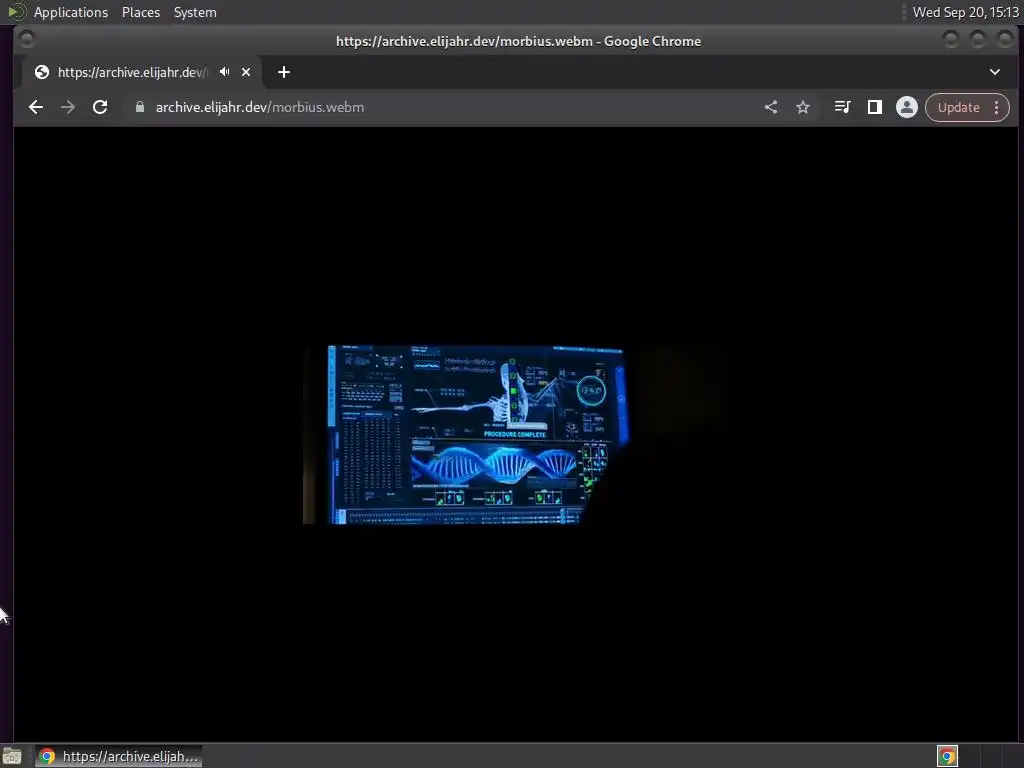Open the Chrome profile avatar

tap(906, 107)
